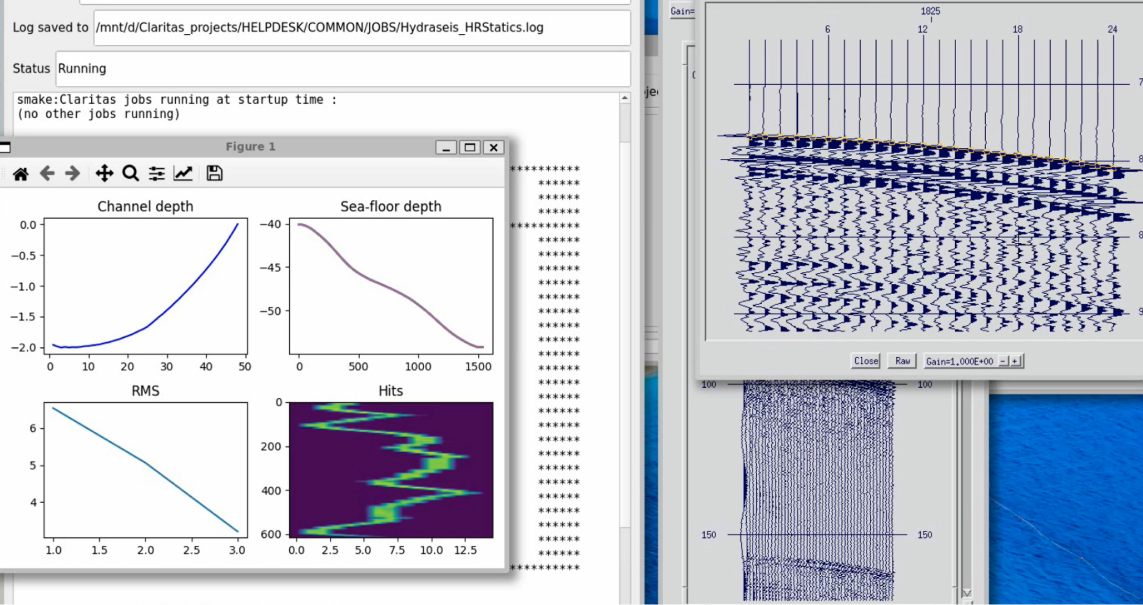
Task: Activate the Pan axes tool
Action: tap(104, 173)
